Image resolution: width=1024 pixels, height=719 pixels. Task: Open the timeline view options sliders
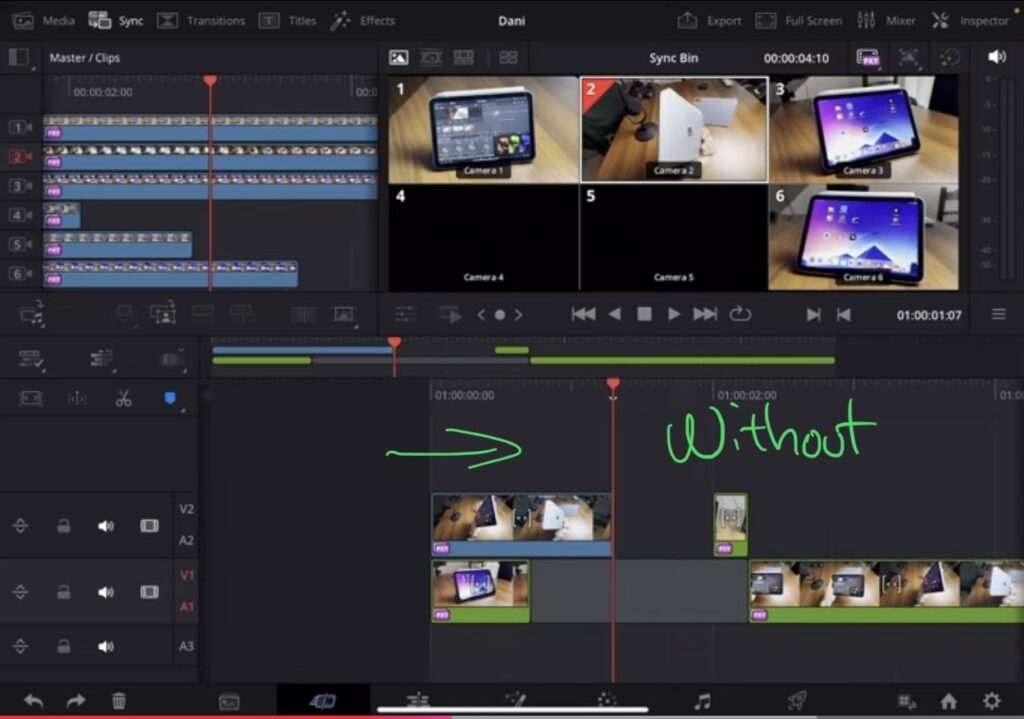point(405,313)
